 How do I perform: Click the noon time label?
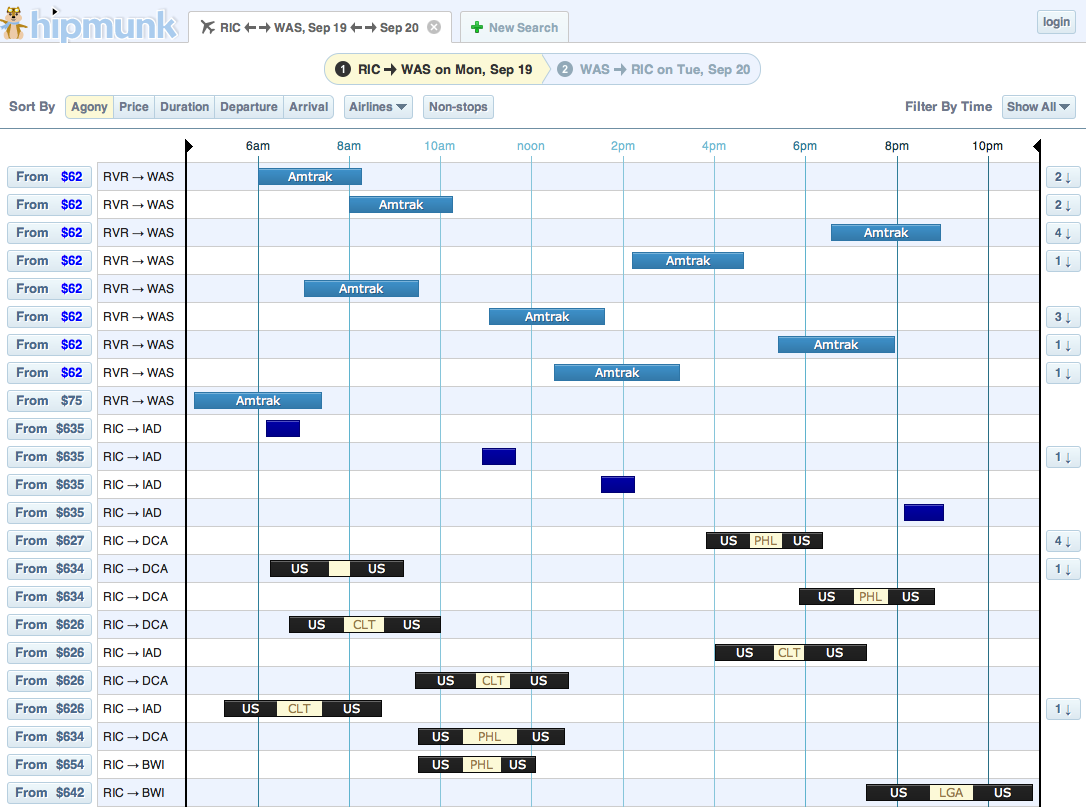[531, 145]
